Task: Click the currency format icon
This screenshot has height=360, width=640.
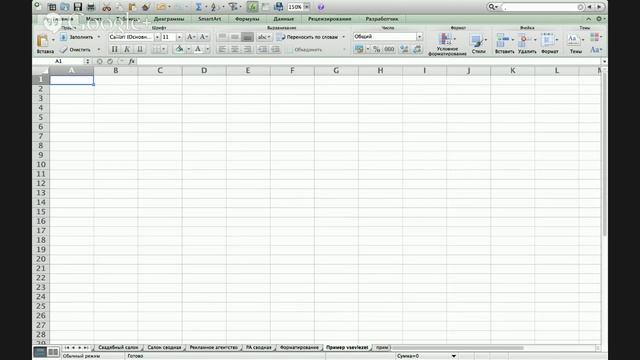Action: tap(359, 49)
